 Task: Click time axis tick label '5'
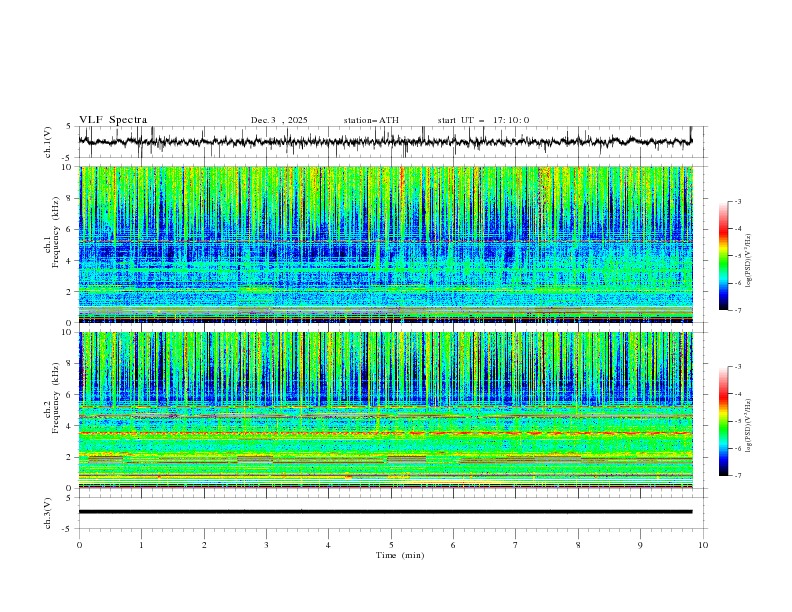click(x=391, y=545)
